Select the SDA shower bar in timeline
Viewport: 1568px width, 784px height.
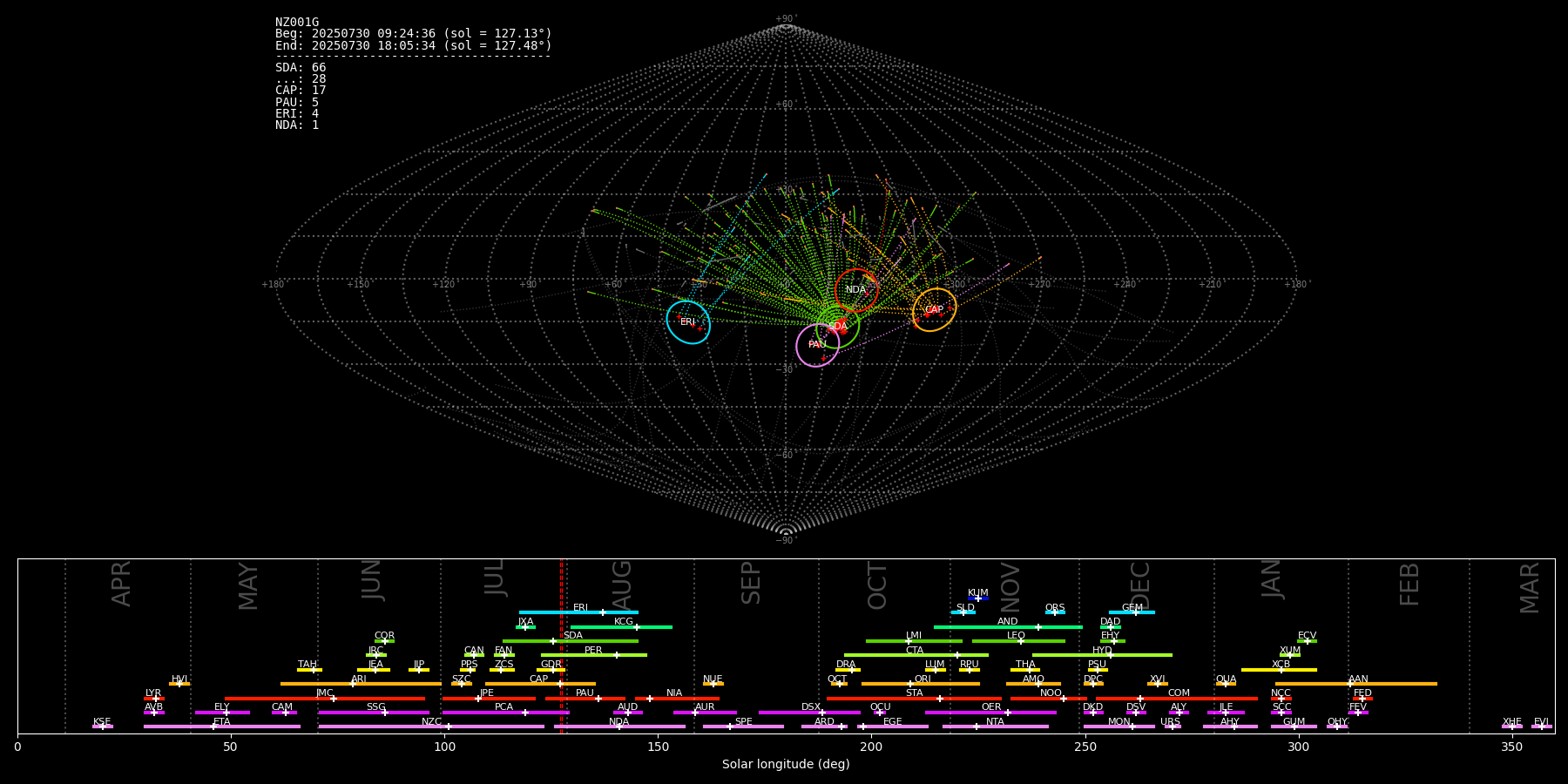(x=571, y=641)
